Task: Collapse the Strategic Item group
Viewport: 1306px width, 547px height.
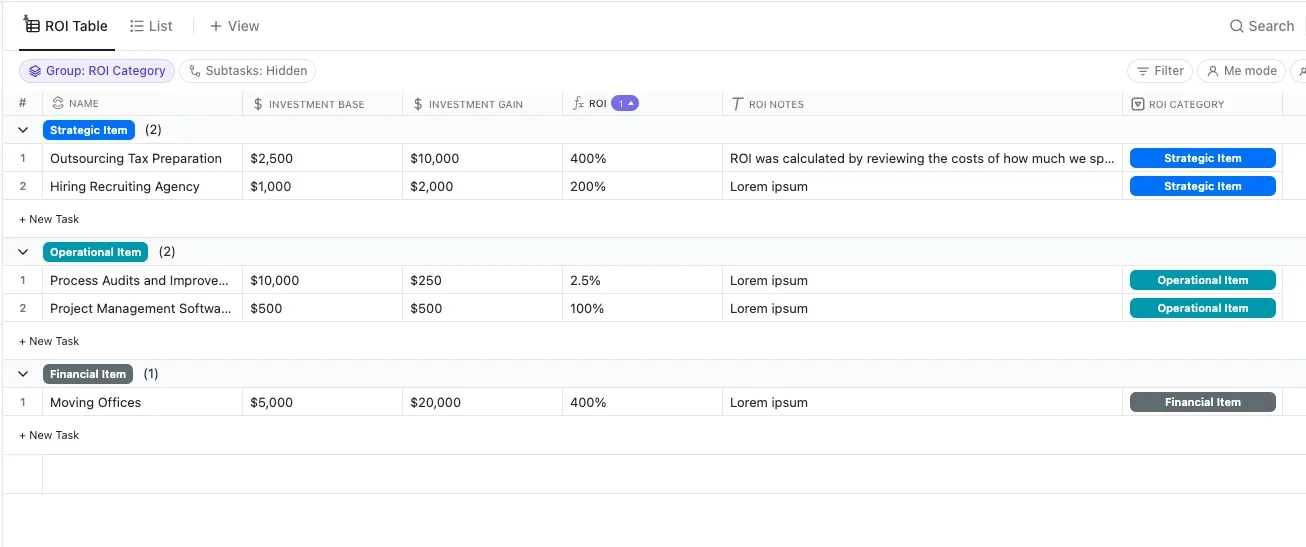Action: pos(23,130)
